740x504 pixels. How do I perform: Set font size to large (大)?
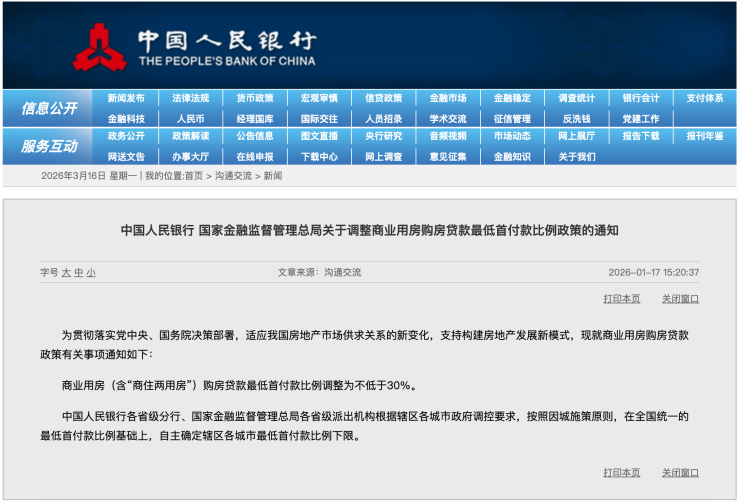point(66,272)
